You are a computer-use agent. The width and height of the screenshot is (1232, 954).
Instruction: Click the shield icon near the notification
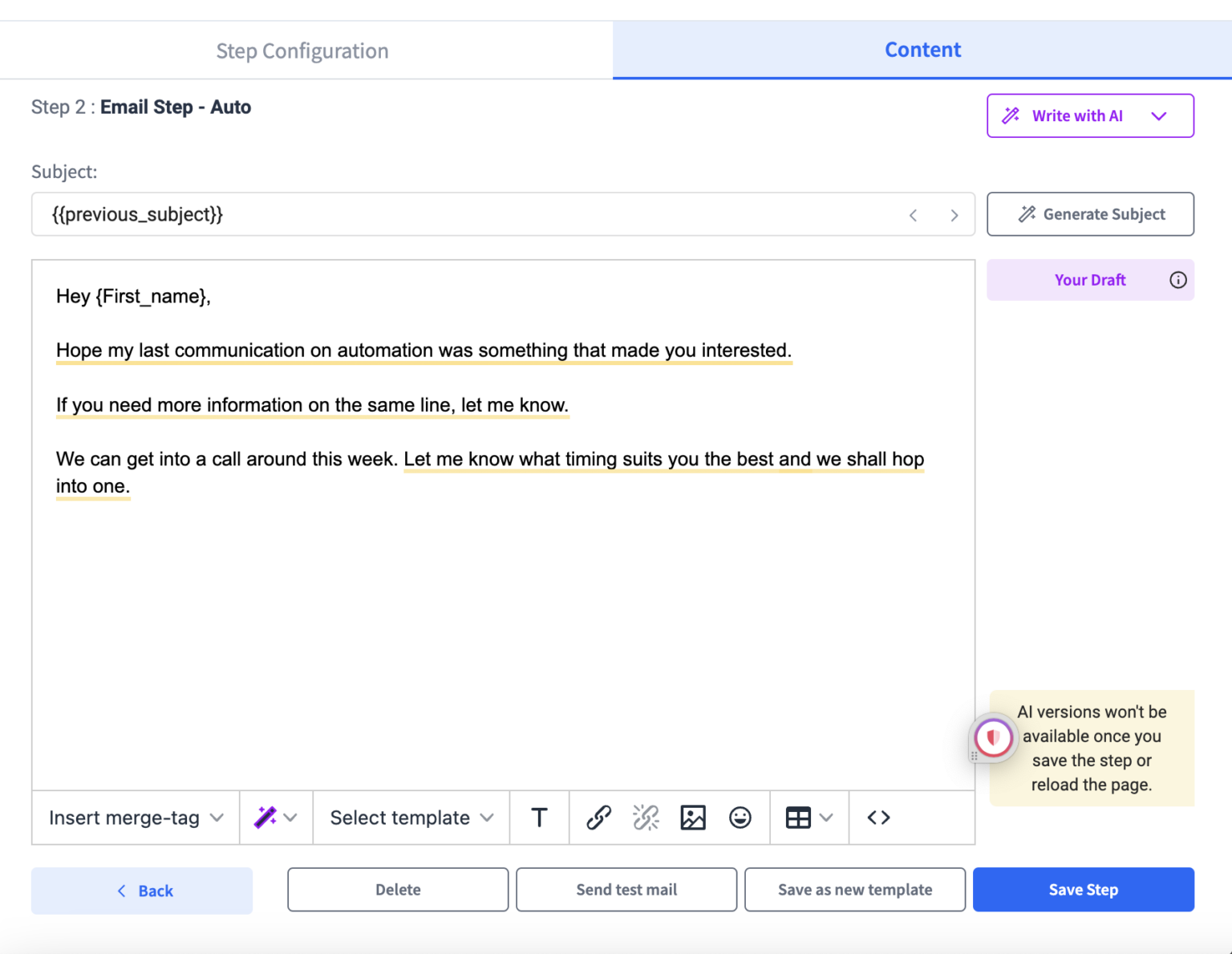994,737
